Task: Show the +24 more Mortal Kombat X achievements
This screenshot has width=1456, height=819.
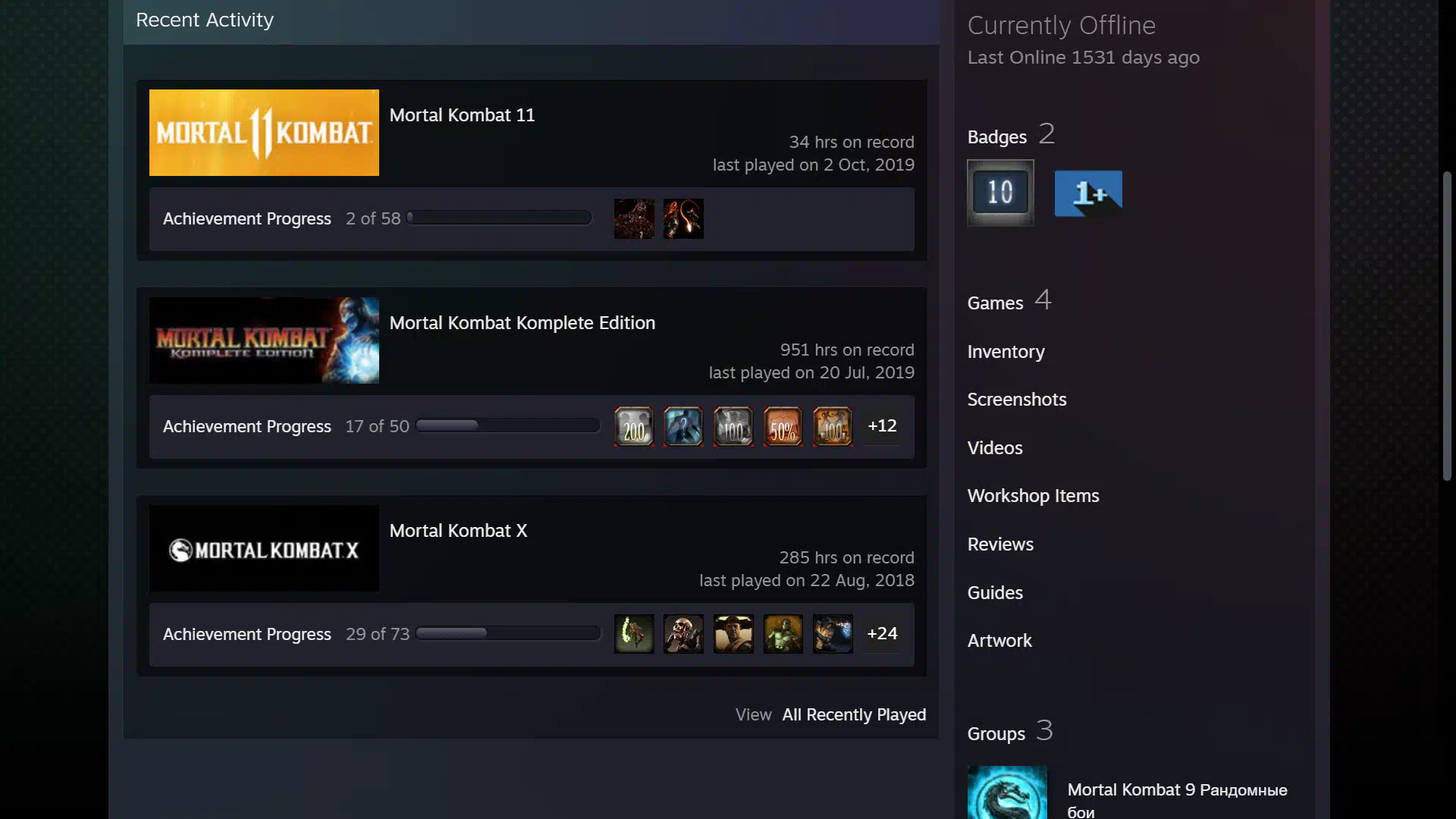Action: (x=882, y=634)
